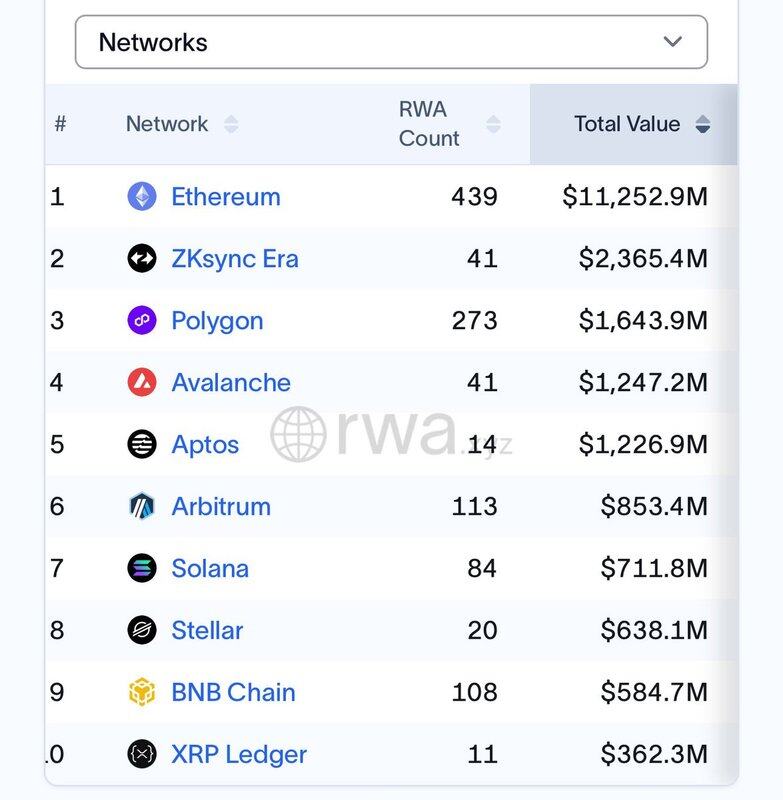Click the purple Polygon logo icon
783x800 pixels.
pos(142,320)
